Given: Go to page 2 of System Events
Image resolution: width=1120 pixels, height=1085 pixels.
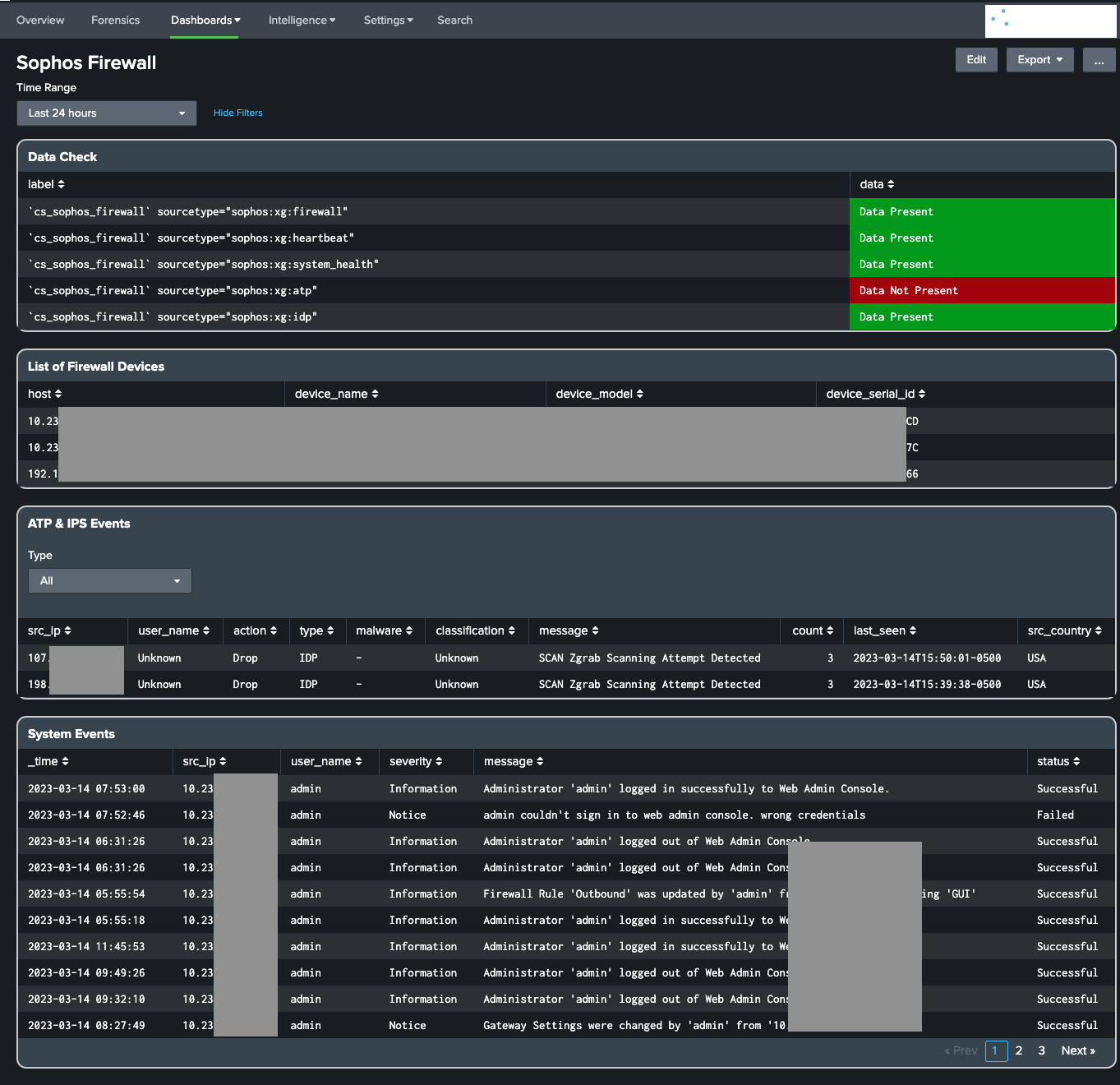Looking at the screenshot, I should point(1019,1050).
